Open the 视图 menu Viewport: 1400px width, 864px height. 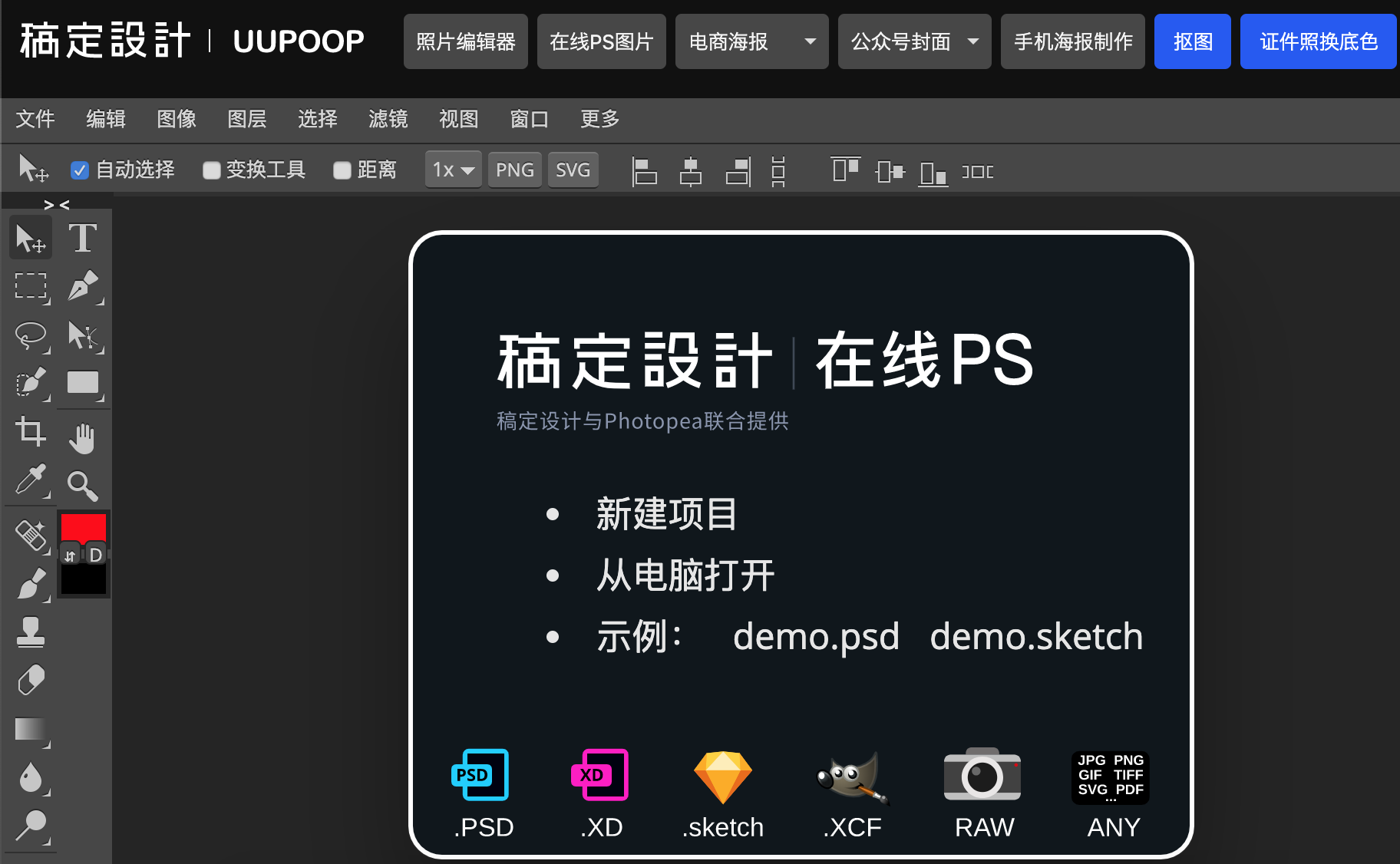coord(459,119)
